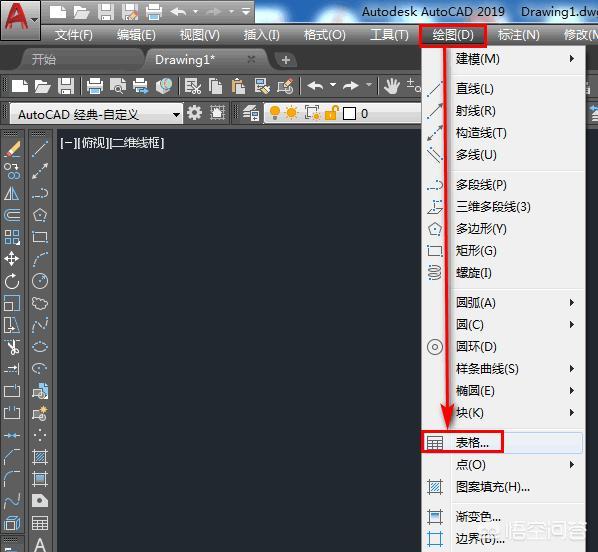Toggle the layer light bulb on/off icon
Image resolution: width=598 pixels, height=552 pixels.
click(275, 113)
